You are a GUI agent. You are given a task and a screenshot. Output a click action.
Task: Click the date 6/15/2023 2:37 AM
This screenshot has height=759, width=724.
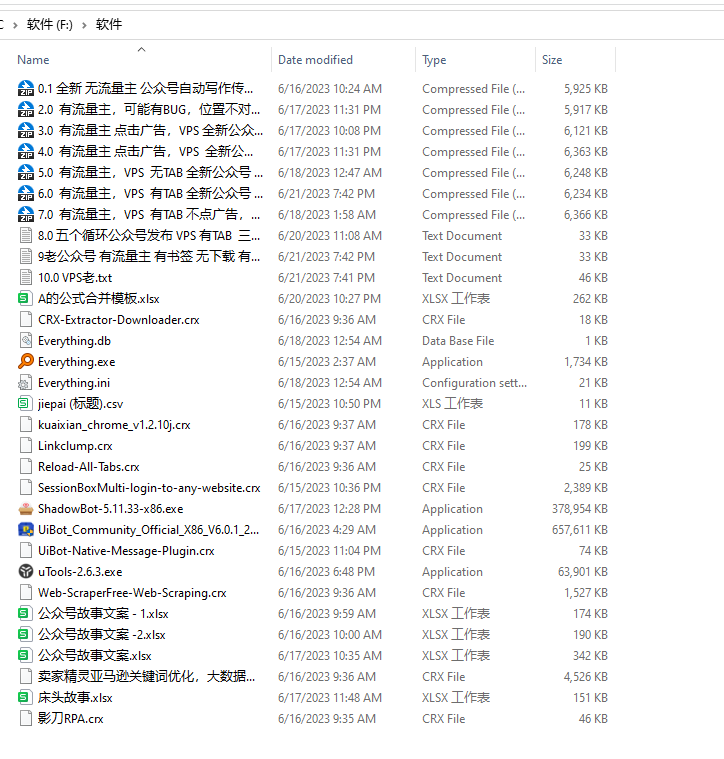click(327, 362)
